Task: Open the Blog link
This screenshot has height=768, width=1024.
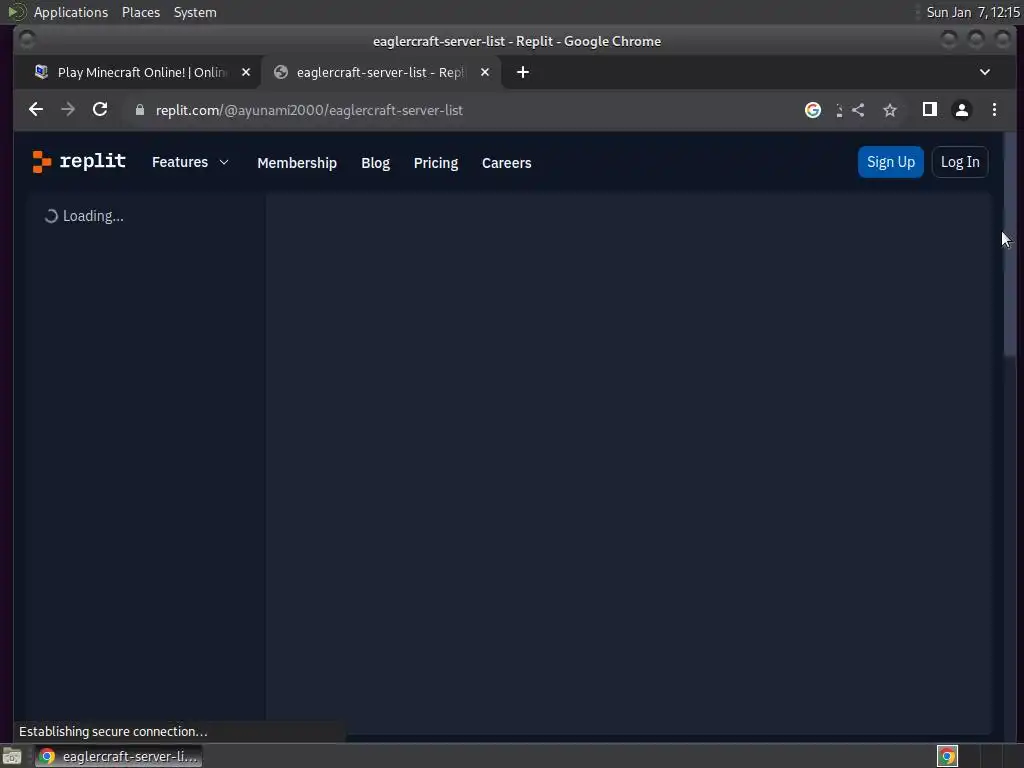Action: 376,163
